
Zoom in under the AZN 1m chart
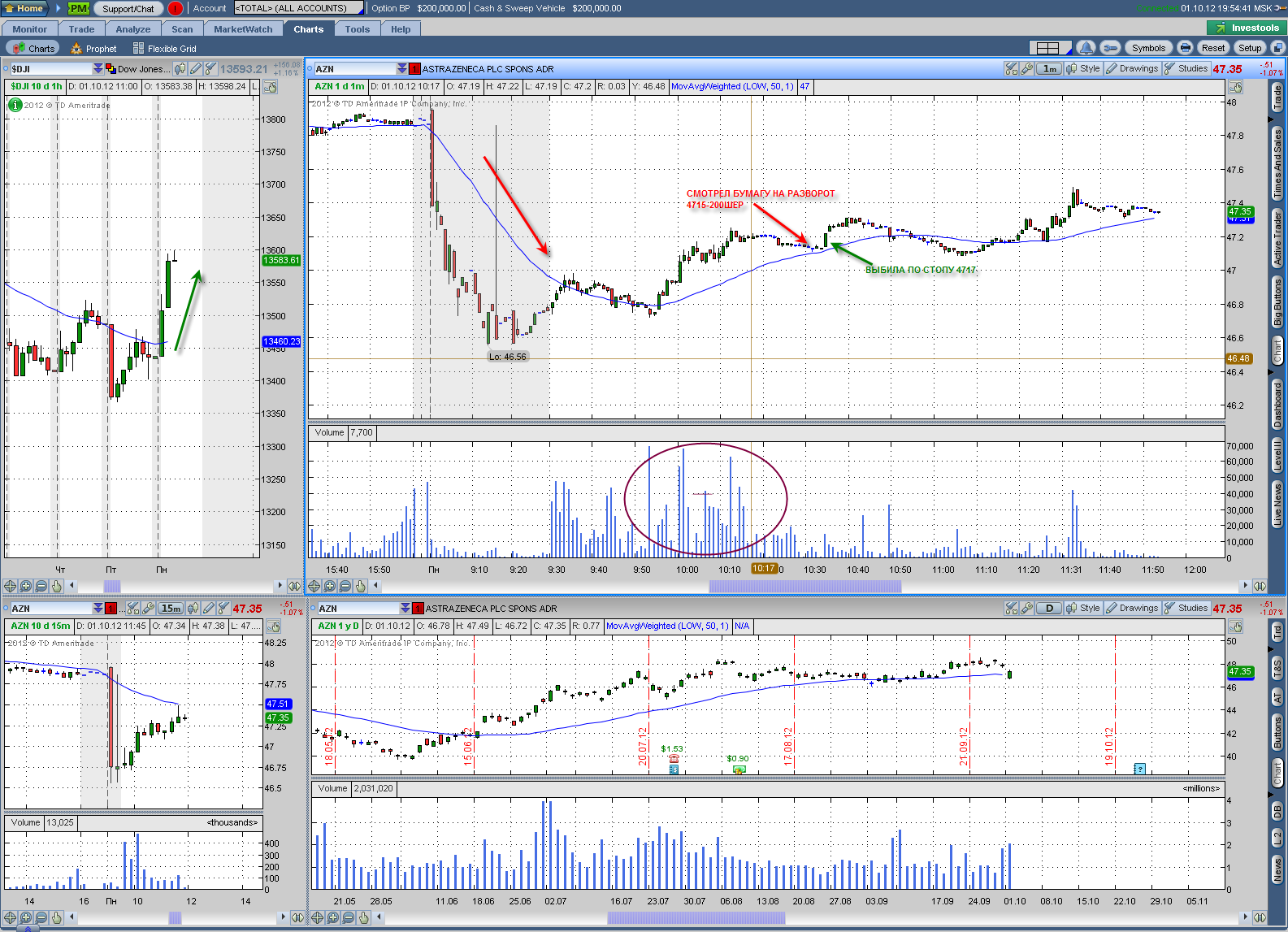click(330, 586)
